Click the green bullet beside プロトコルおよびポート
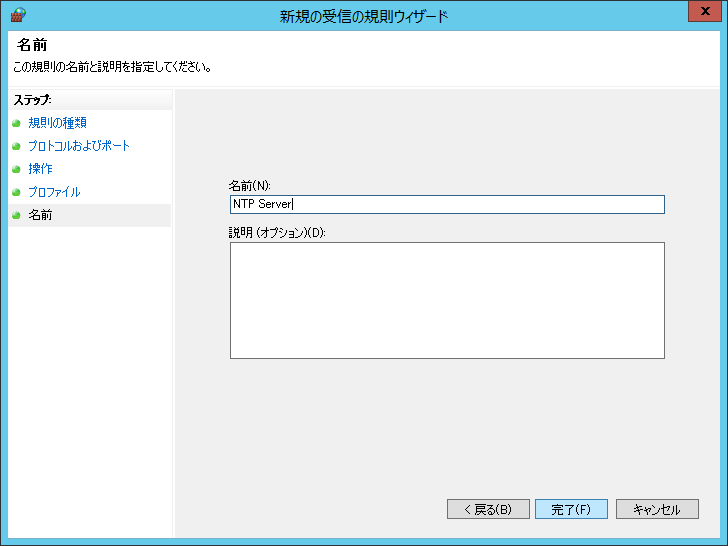Image resolution: width=728 pixels, height=546 pixels. 16,146
